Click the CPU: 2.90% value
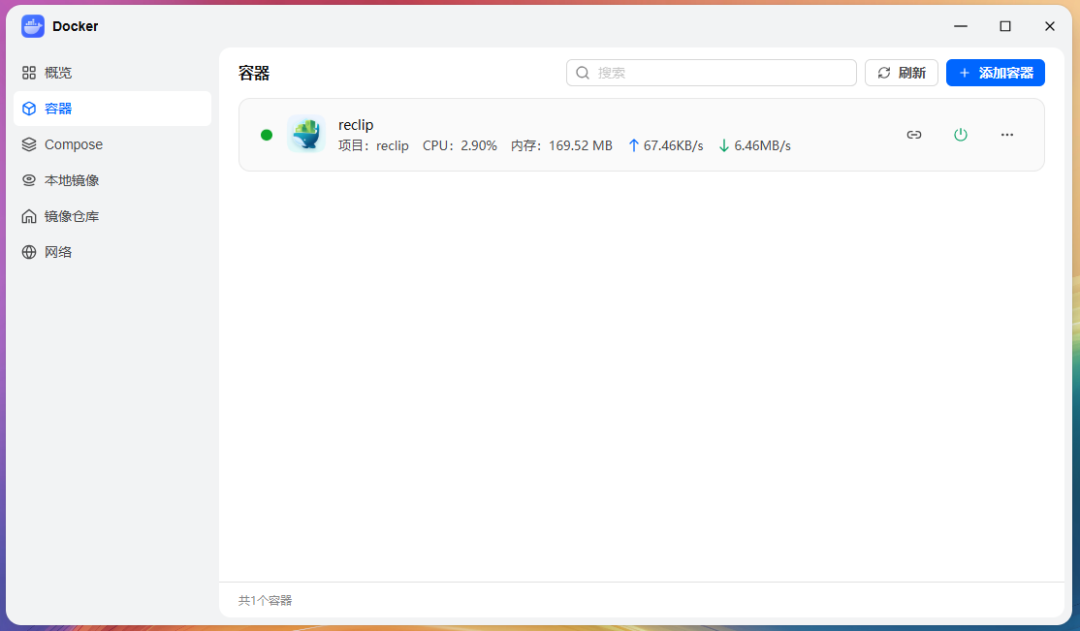This screenshot has height=631, width=1080. pos(459,145)
